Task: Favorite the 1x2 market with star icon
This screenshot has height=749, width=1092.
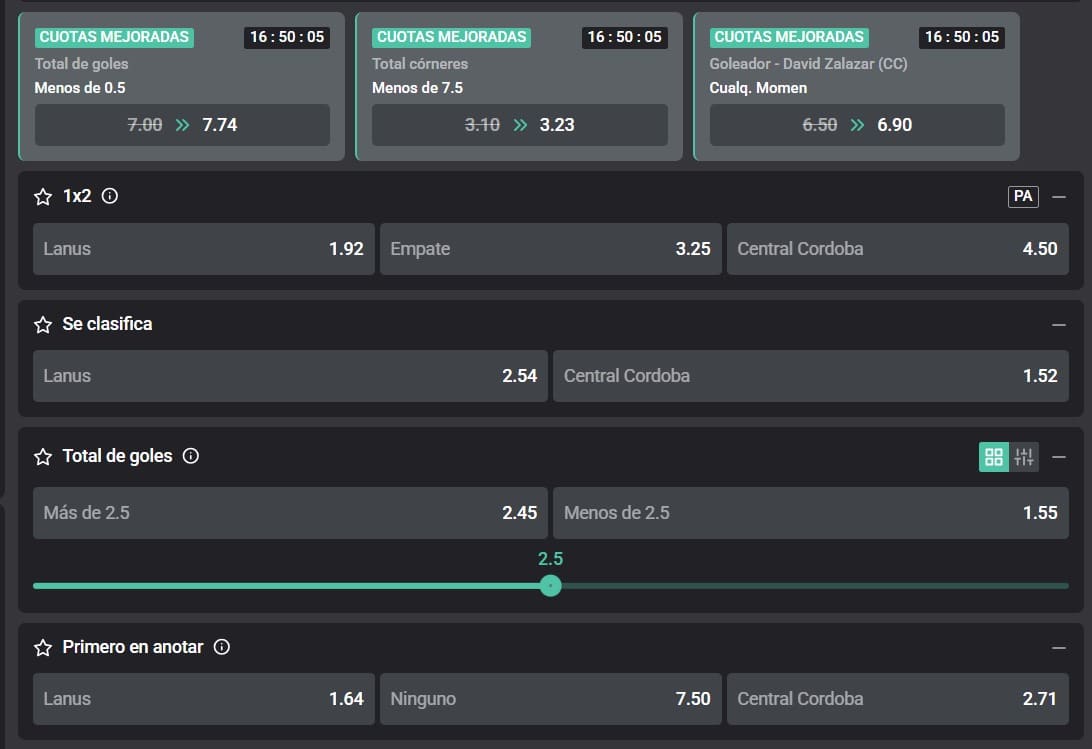Action: pos(43,197)
